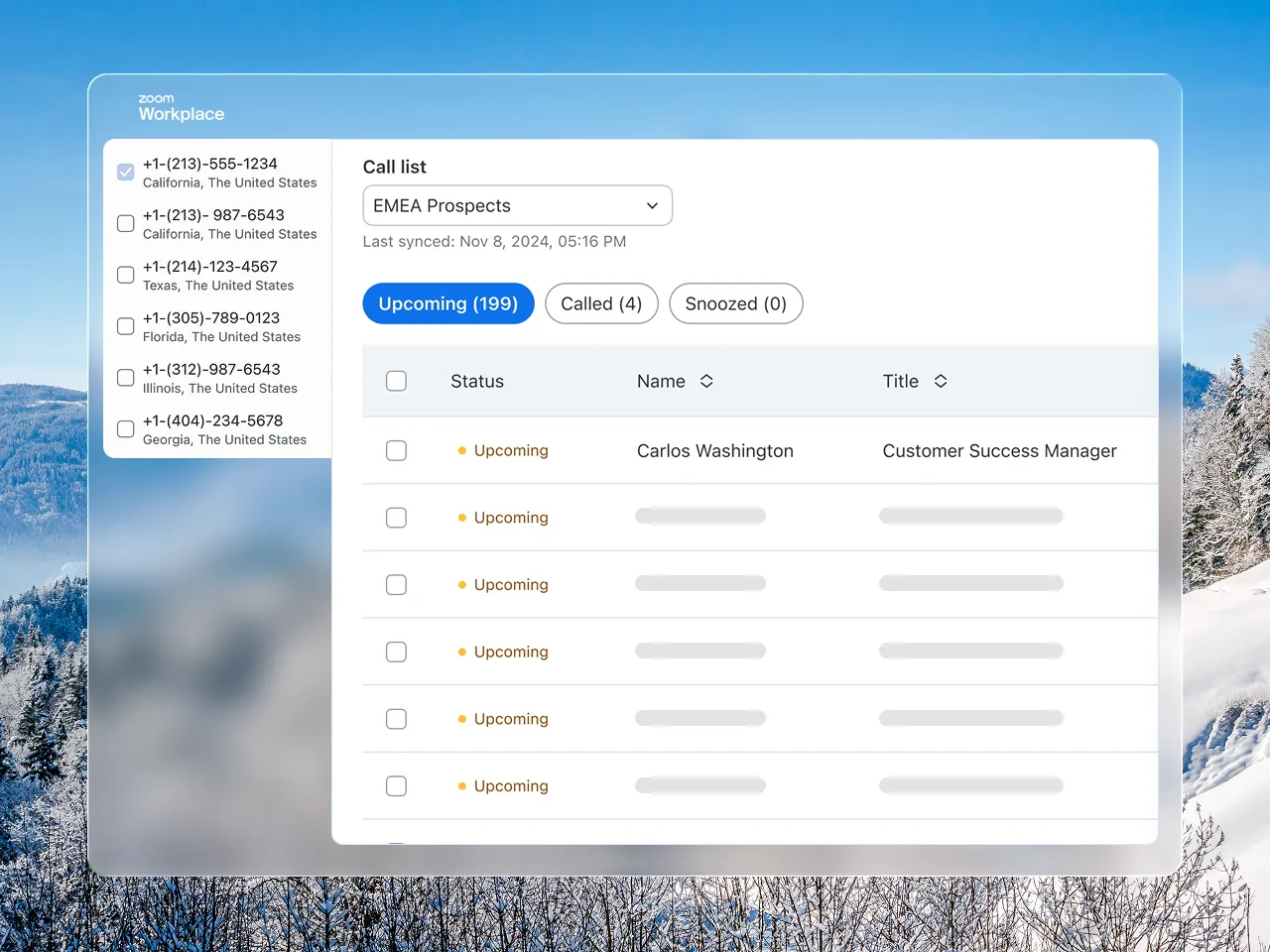Click the Status column header
The width and height of the screenshot is (1270, 952).
pos(477,381)
